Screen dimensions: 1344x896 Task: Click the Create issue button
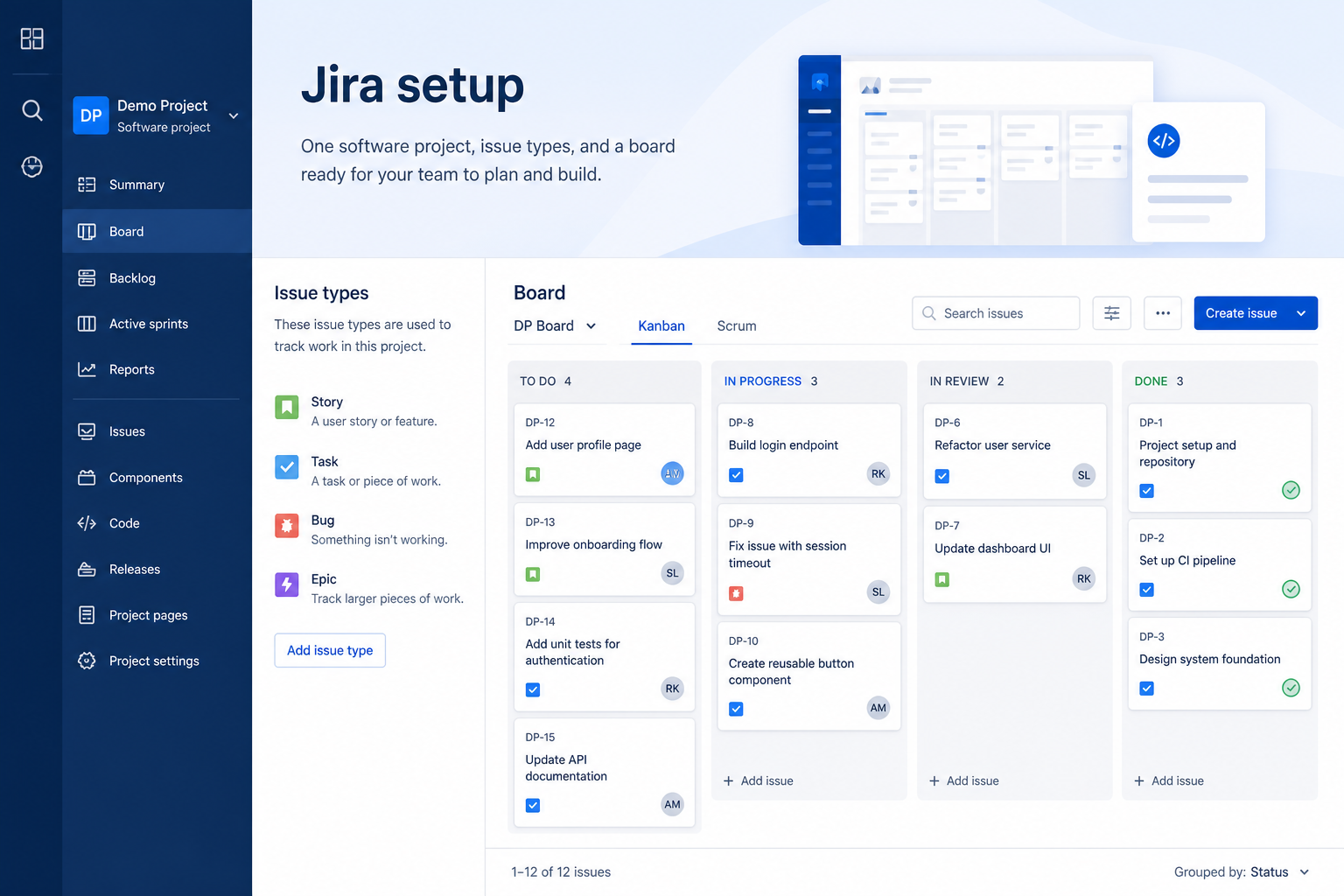[x=1241, y=313]
